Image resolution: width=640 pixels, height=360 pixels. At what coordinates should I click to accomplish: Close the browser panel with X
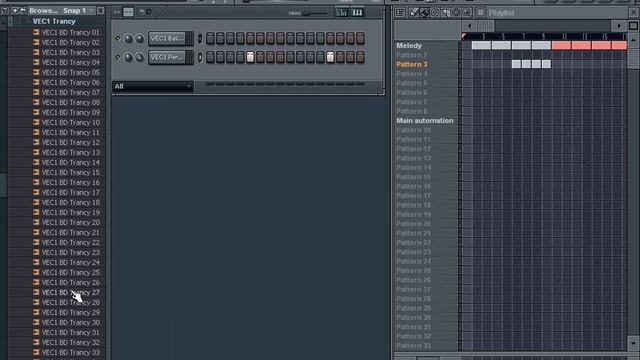(100, 11)
